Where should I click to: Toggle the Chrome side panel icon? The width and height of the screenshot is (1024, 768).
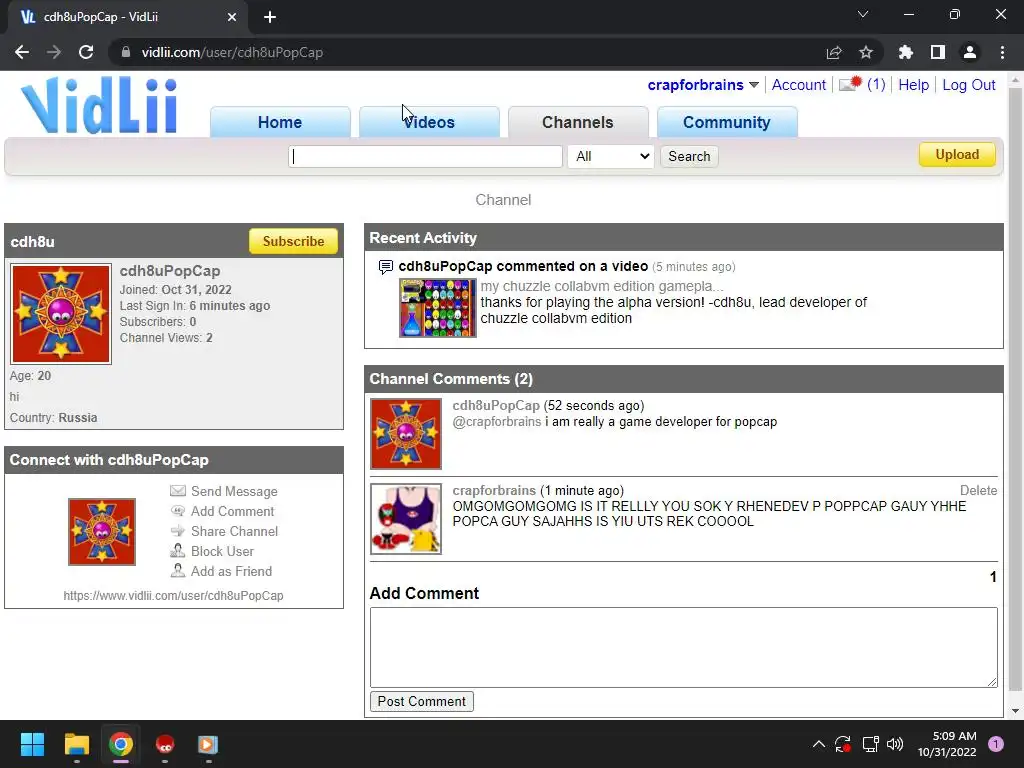point(938,52)
